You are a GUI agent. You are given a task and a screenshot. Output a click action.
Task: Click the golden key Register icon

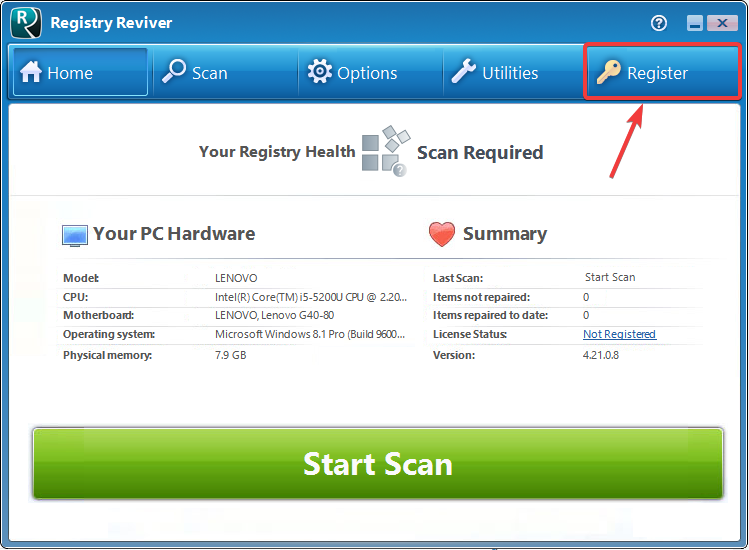tap(609, 72)
